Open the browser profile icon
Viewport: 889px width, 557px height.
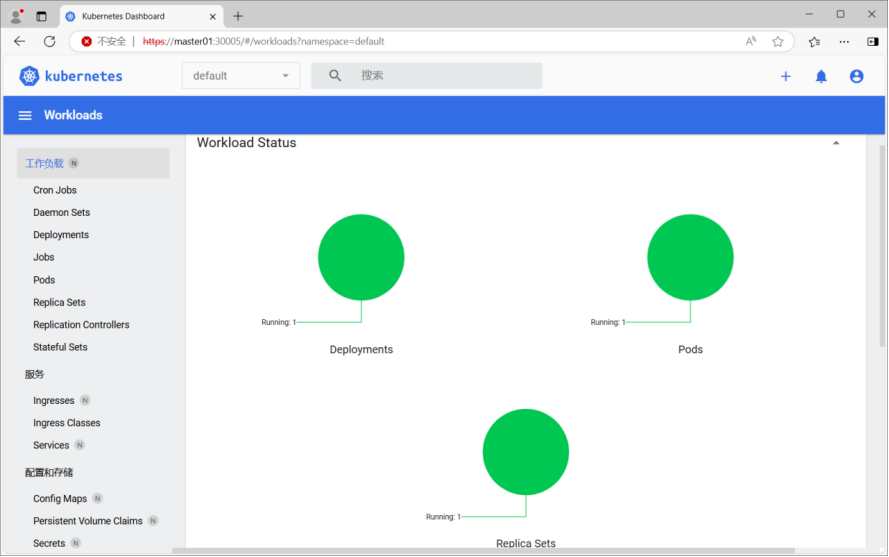click(16, 16)
